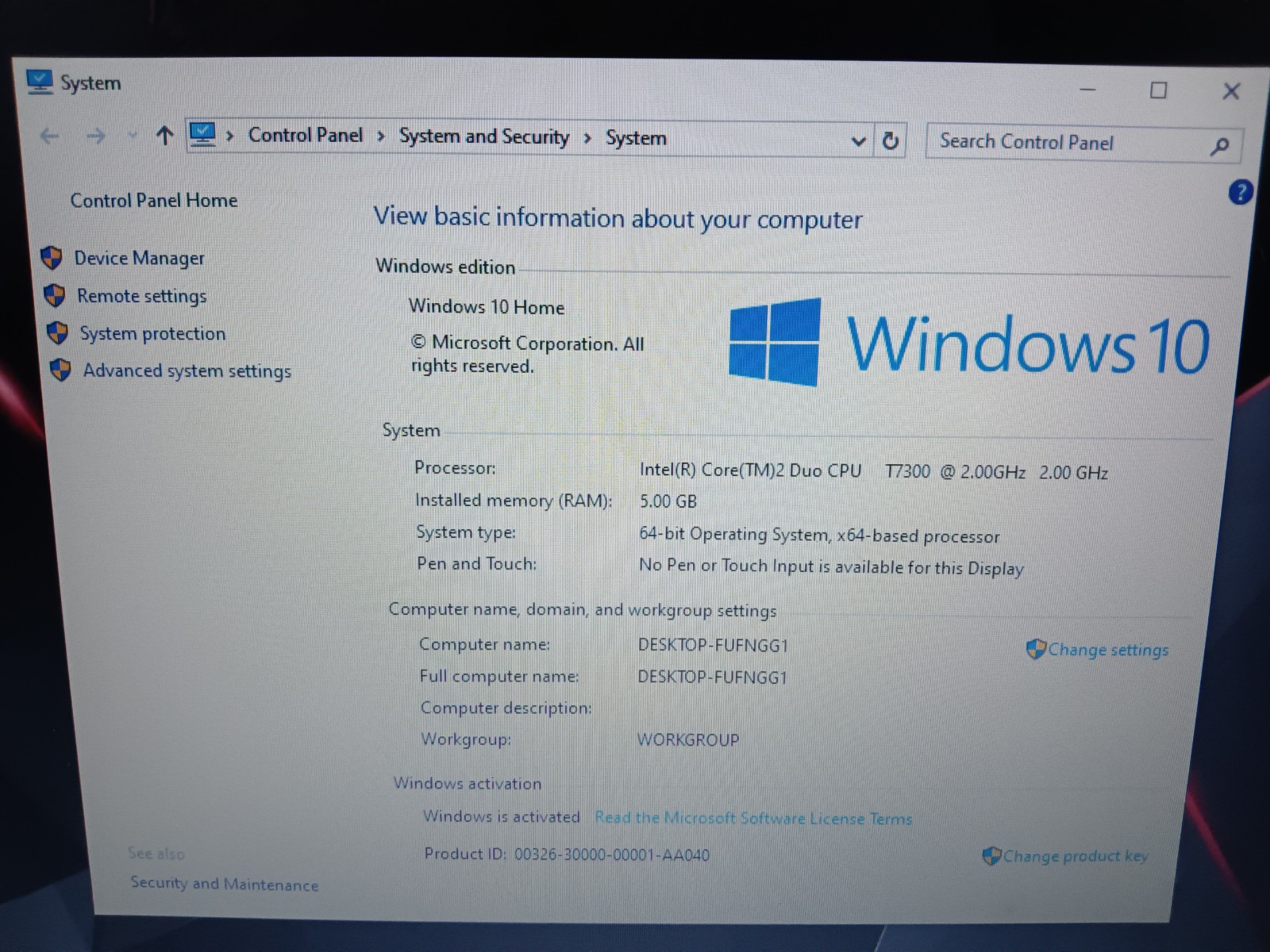Expand chevron after Control Panel breadcrumb

click(381, 136)
